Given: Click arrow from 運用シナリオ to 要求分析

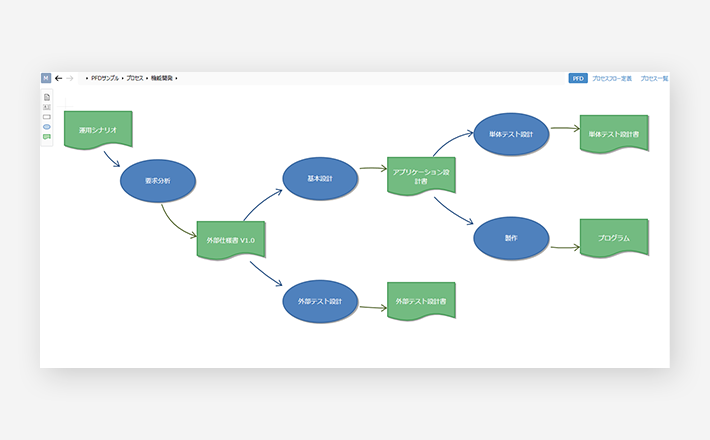Looking at the screenshot, I should point(111,159).
